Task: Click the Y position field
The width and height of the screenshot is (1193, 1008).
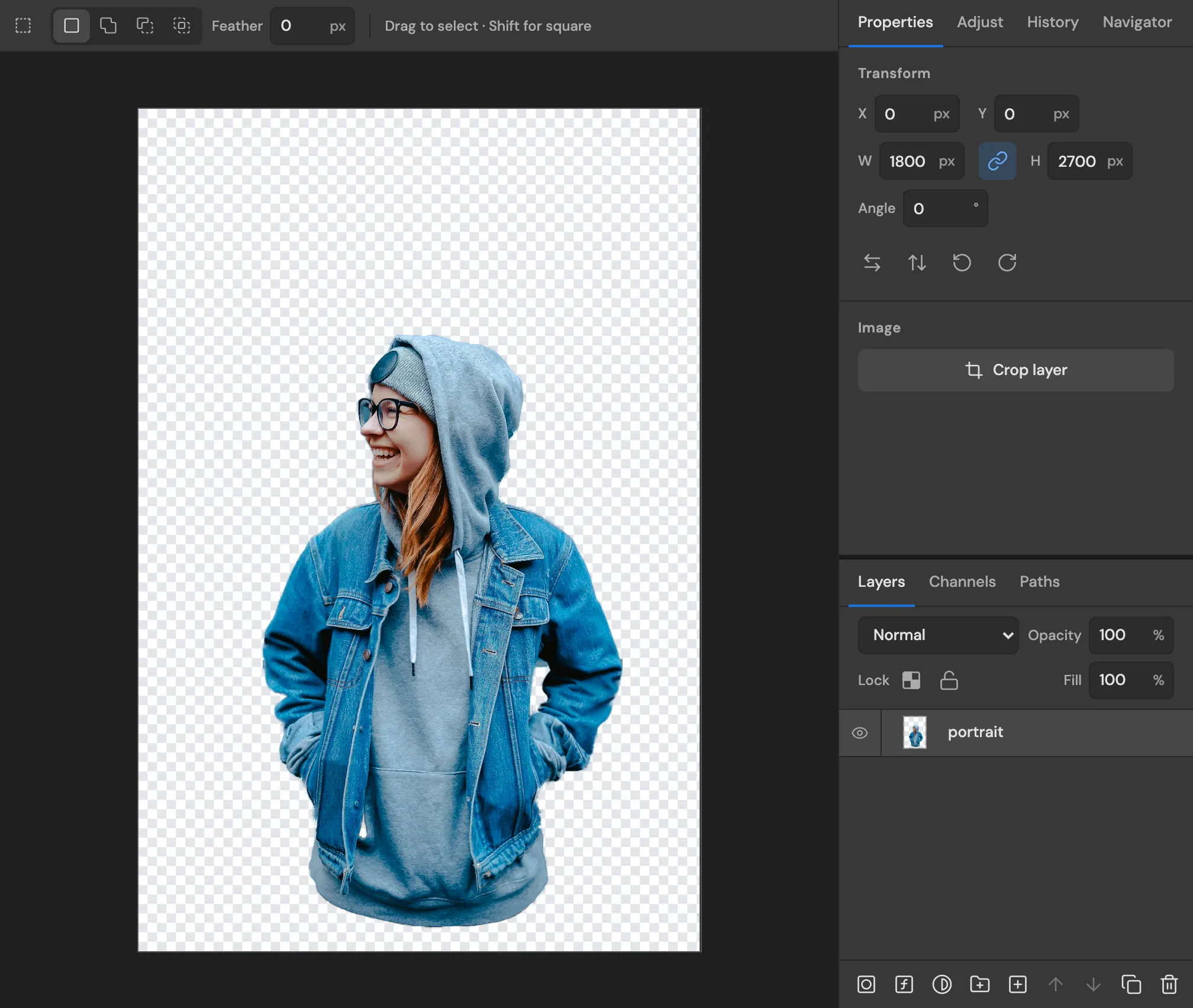Action: click(1036, 114)
